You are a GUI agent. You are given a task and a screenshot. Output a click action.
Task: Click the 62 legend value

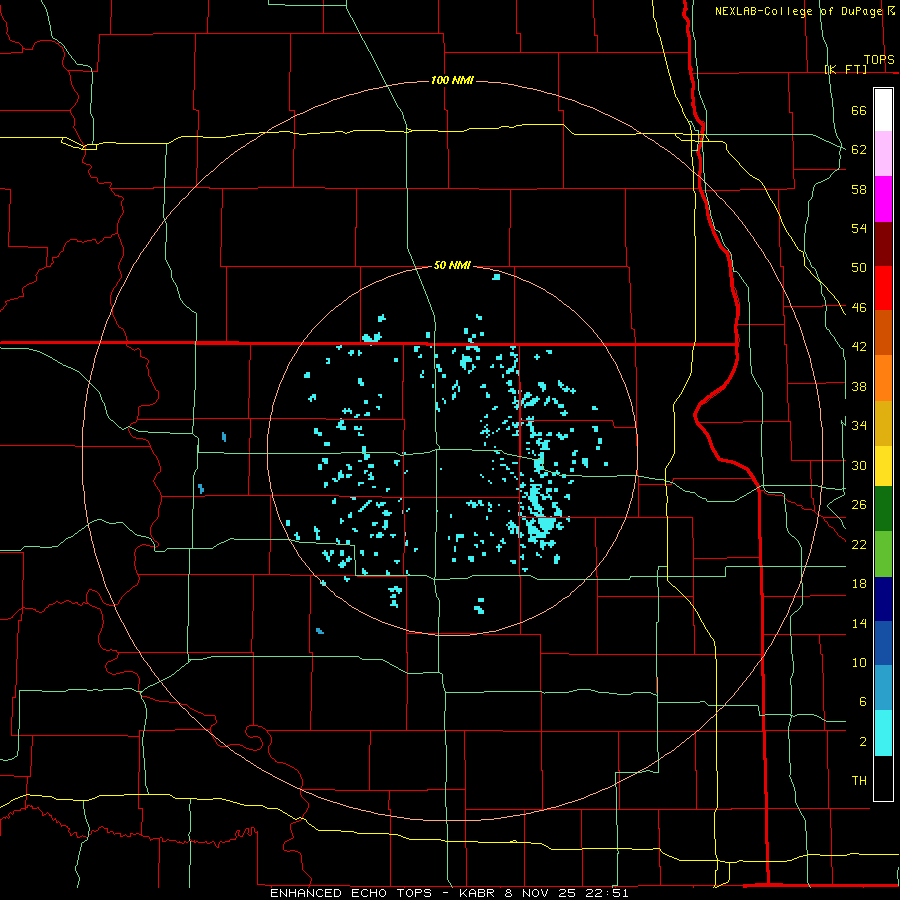(859, 150)
